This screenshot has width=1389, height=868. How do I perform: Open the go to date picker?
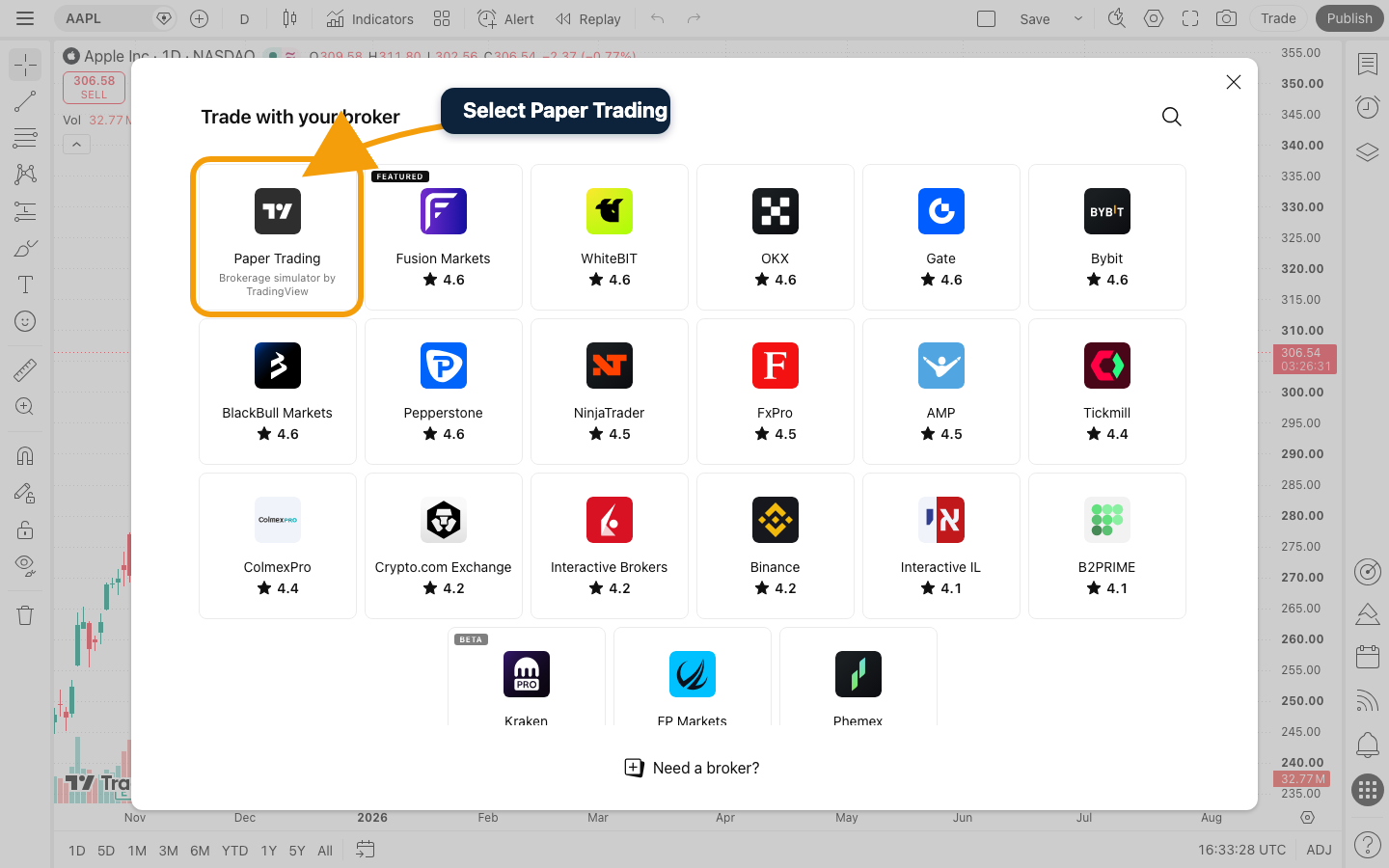pos(365,850)
